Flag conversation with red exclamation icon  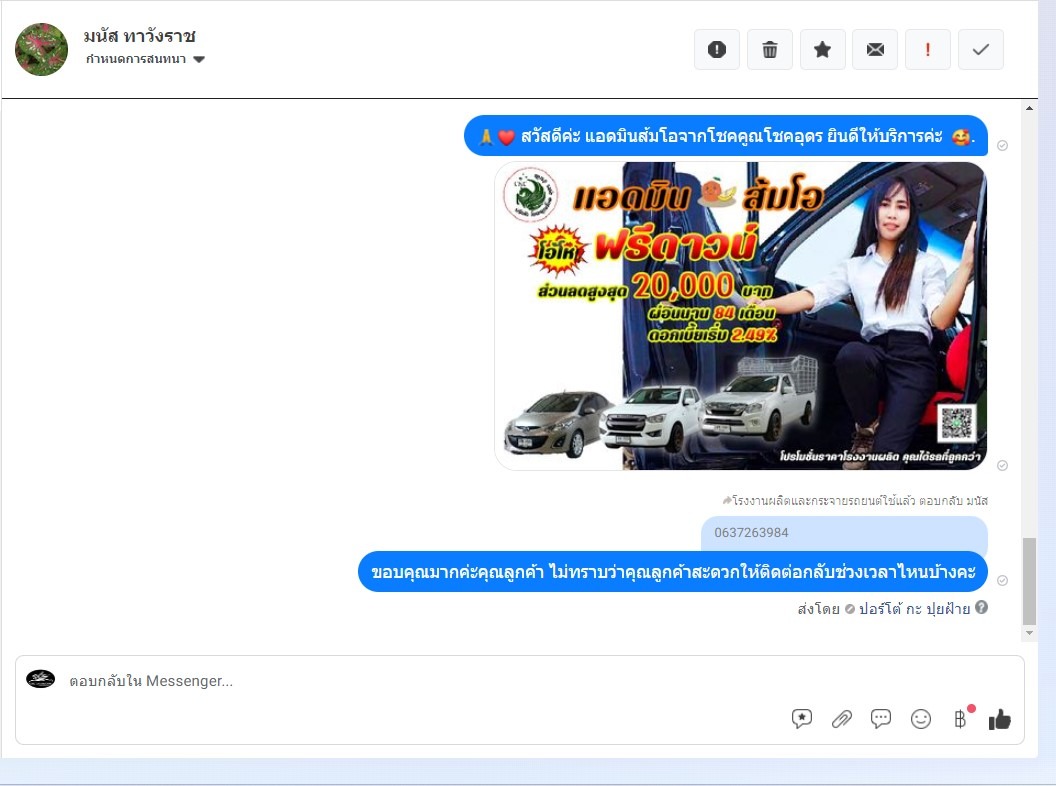pos(927,50)
